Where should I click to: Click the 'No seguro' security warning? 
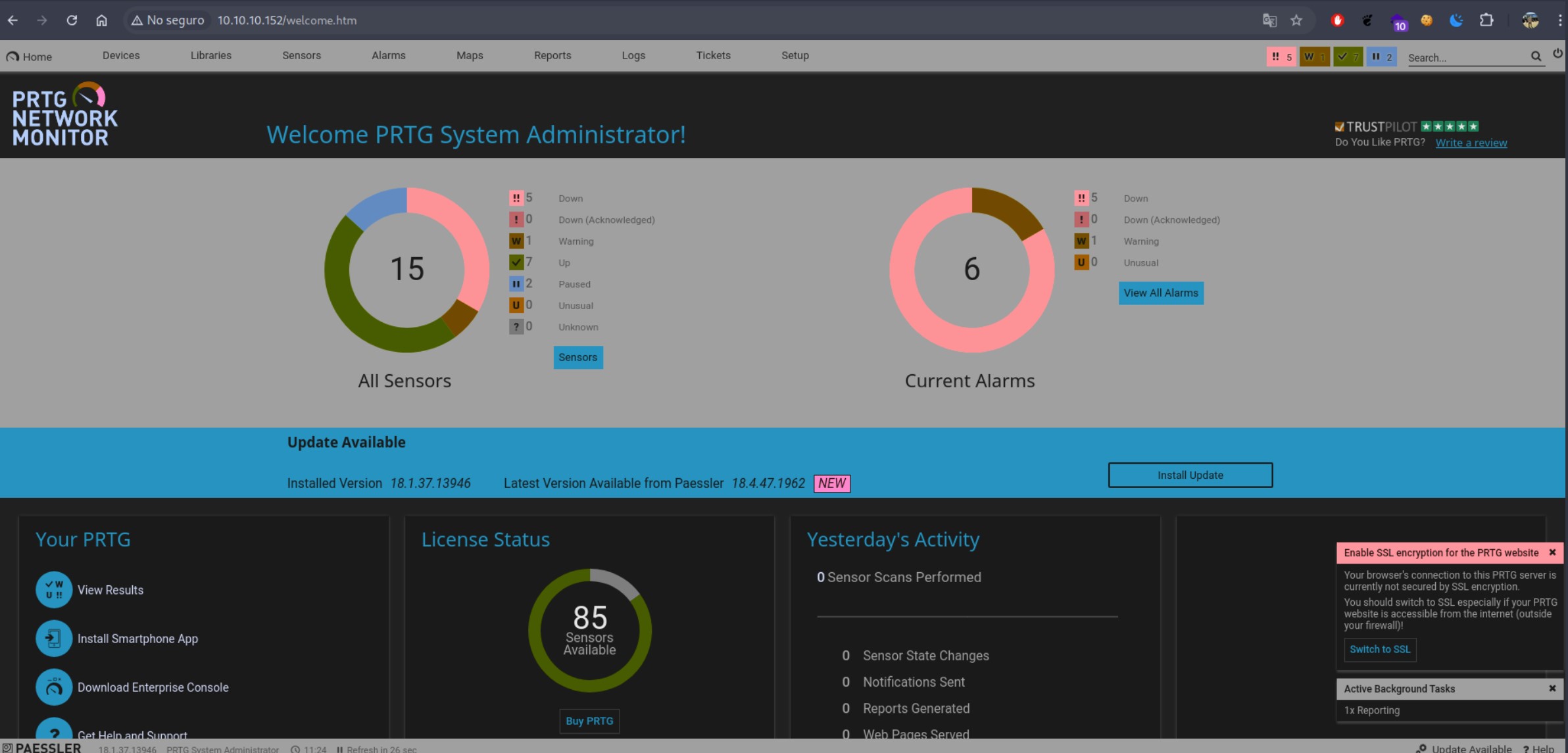(x=168, y=20)
